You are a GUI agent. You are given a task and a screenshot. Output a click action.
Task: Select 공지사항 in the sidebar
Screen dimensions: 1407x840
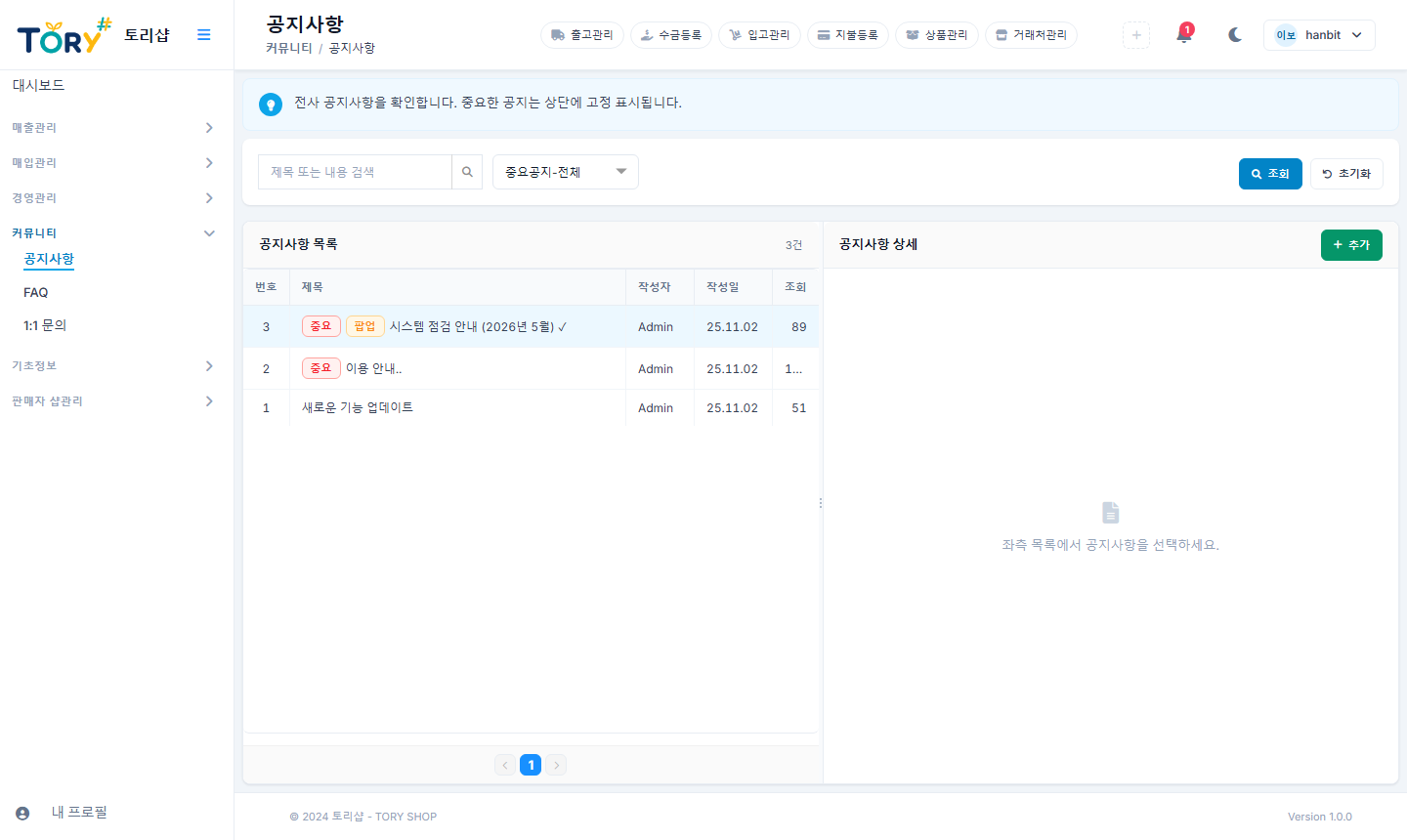point(49,259)
